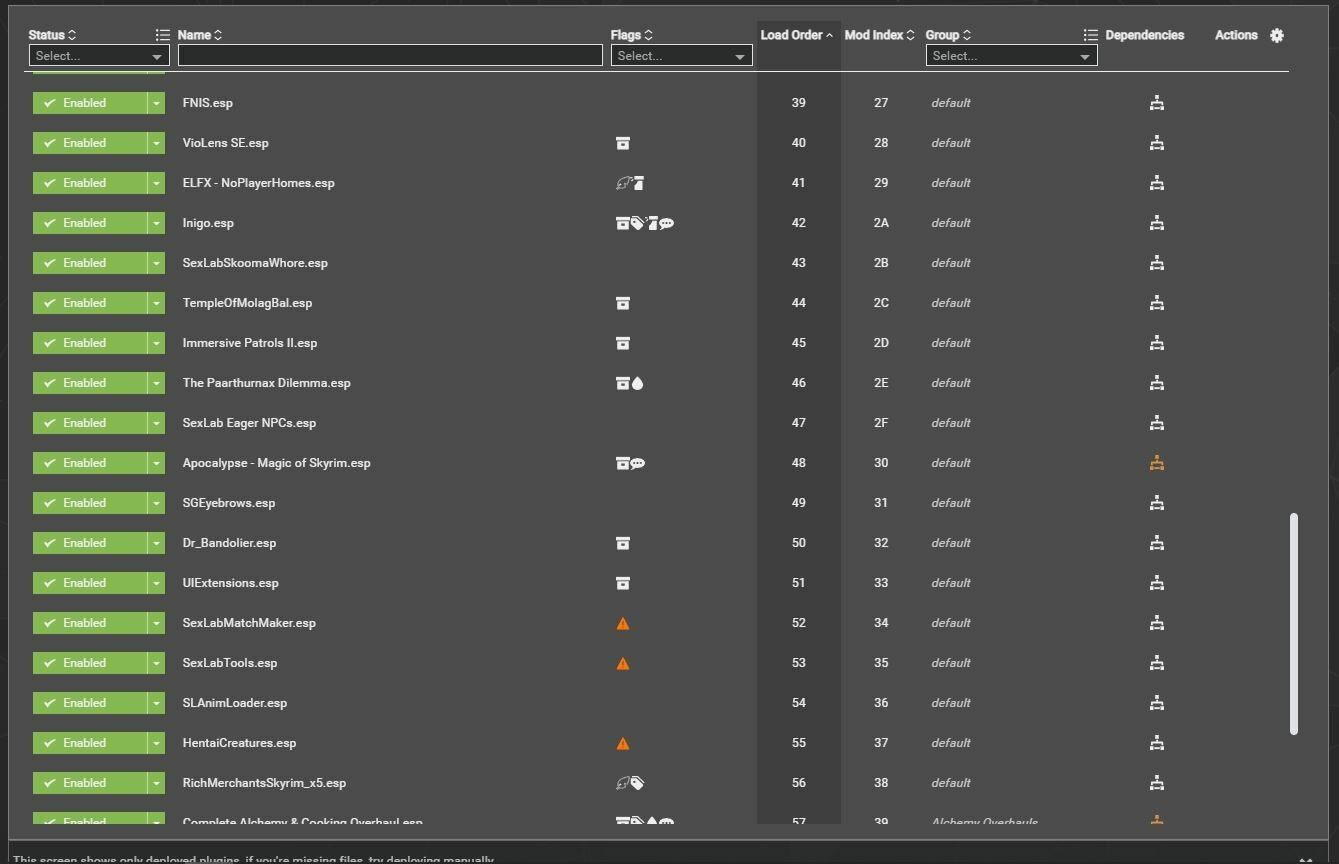Open status dropdown arrow for TempleOfMolagBal.esp
Viewport: 1339px width, 864px height.
[x=156, y=303]
